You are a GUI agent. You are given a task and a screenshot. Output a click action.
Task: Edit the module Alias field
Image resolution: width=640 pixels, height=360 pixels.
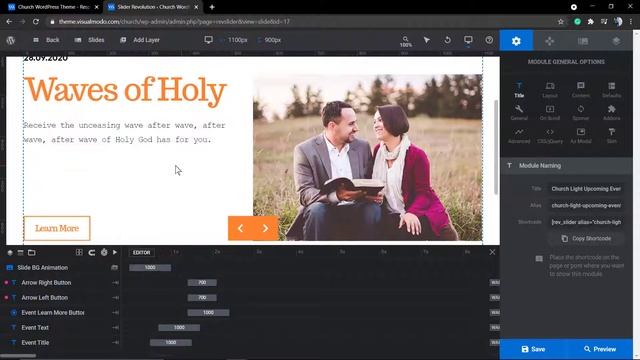(x=585, y=205)
